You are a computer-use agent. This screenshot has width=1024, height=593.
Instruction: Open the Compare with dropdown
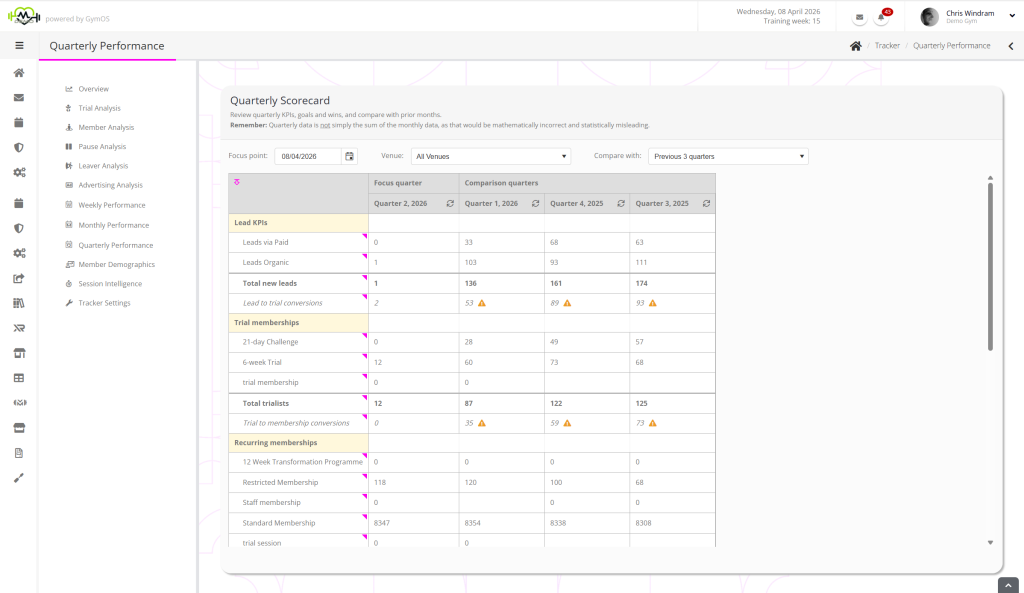pyautogui.click(x=727, y=156)
